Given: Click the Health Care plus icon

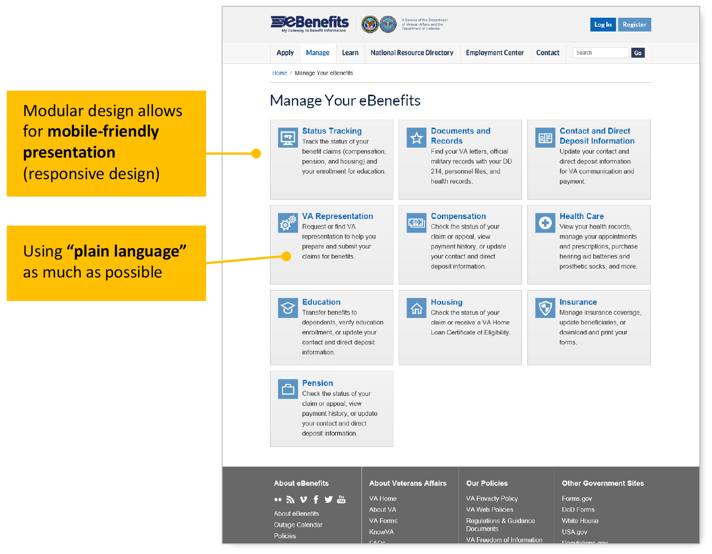Looking at the screenshot, I should point(545,223).
